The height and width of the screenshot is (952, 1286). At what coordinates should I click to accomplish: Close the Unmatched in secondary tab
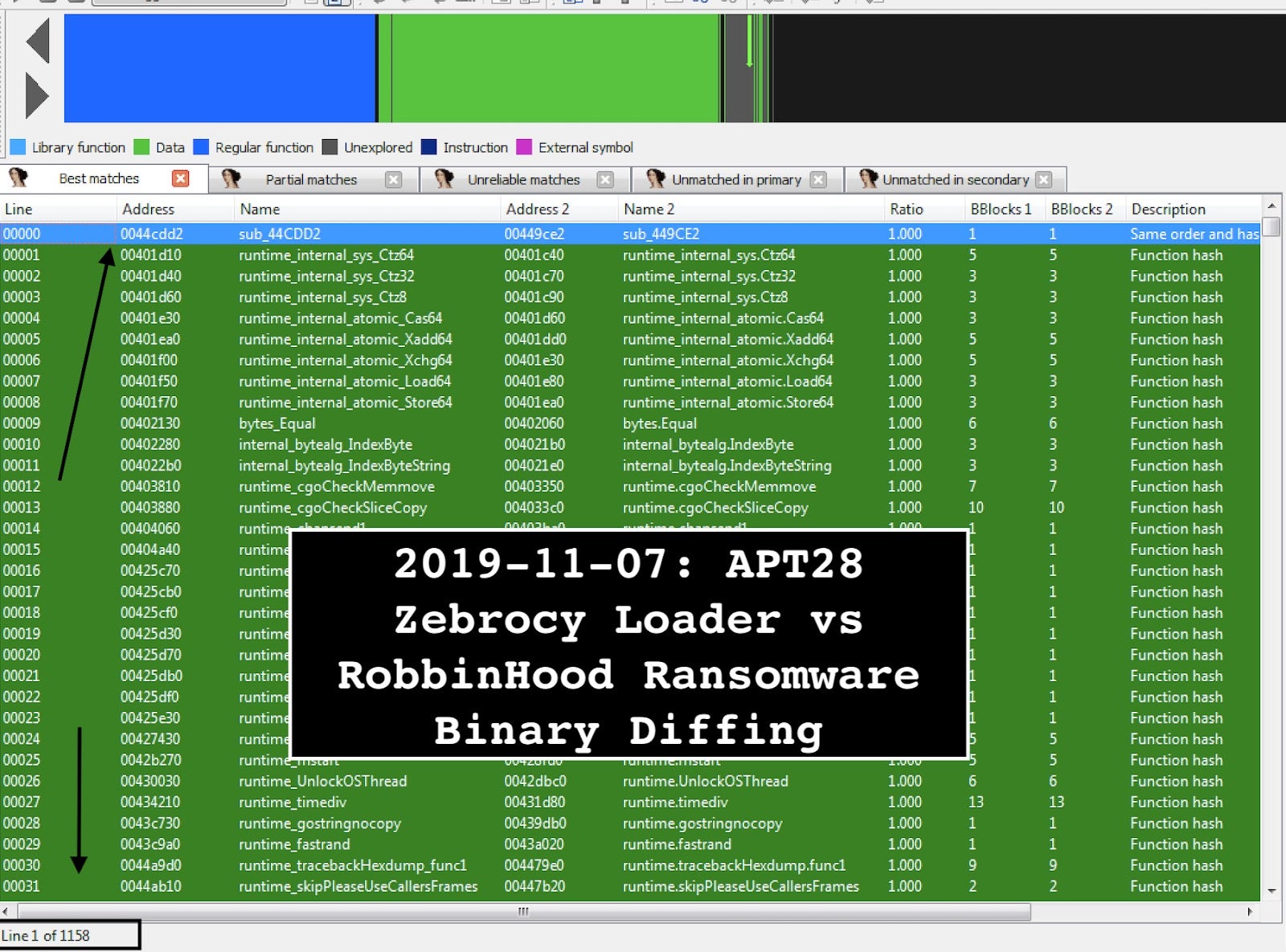[1043, 180]
